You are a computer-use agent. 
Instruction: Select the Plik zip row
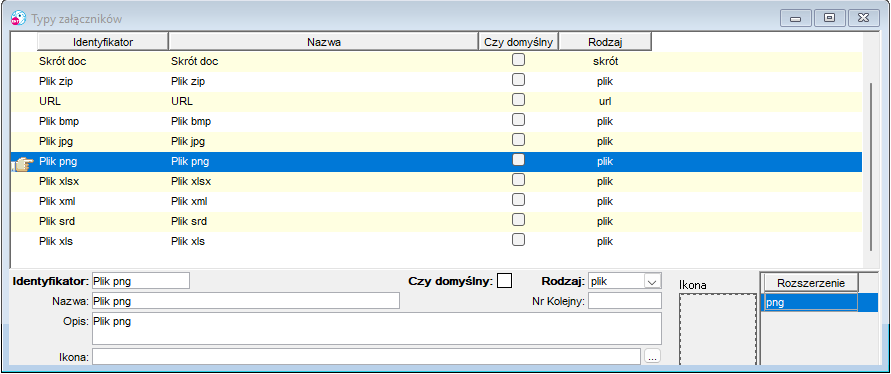tap(436, 81)
